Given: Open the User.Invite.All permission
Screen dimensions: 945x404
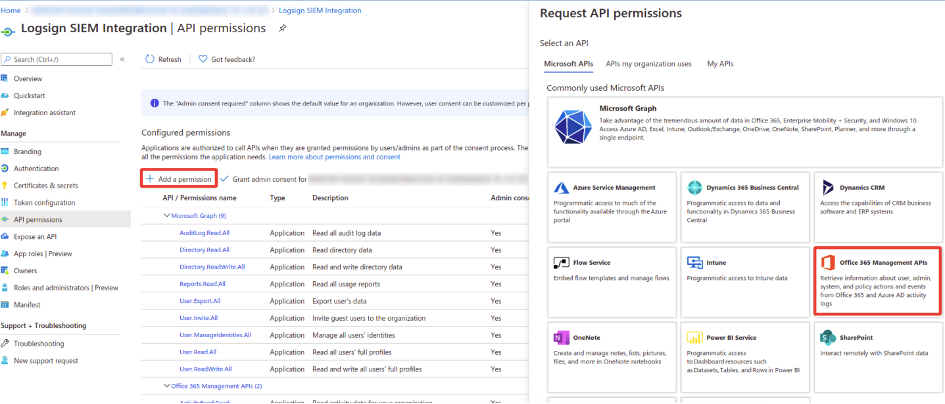Looking at the screenshot, I should pos(199,318).
